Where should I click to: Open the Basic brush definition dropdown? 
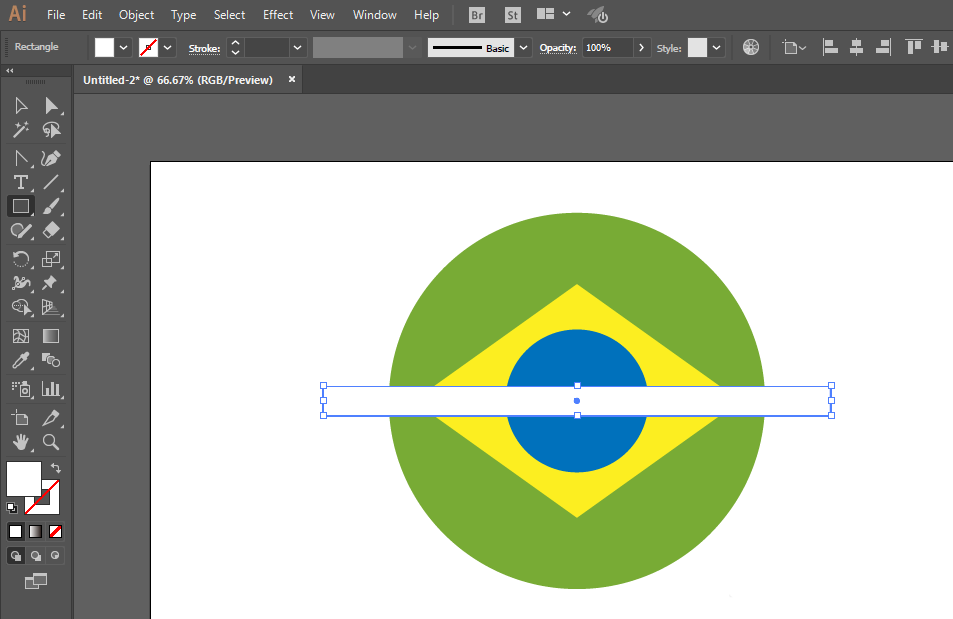tap(523, 47)
